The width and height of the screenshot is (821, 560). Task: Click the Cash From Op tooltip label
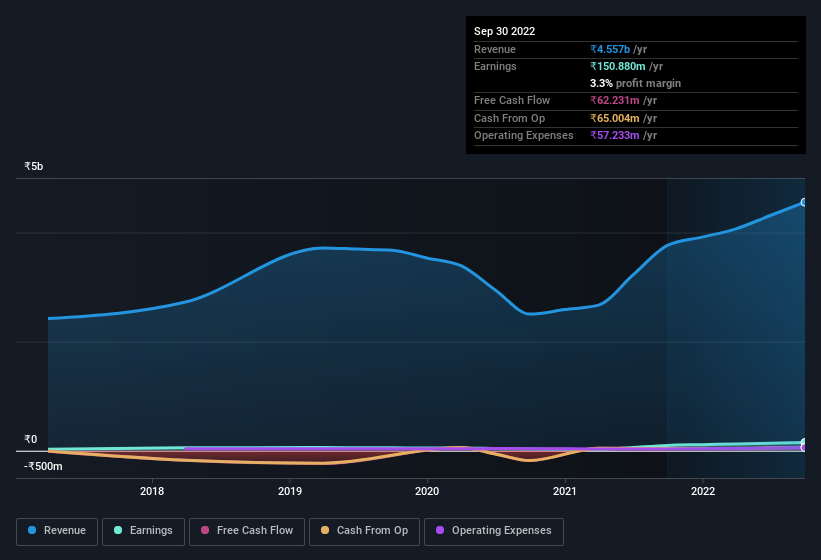point(509,118)
